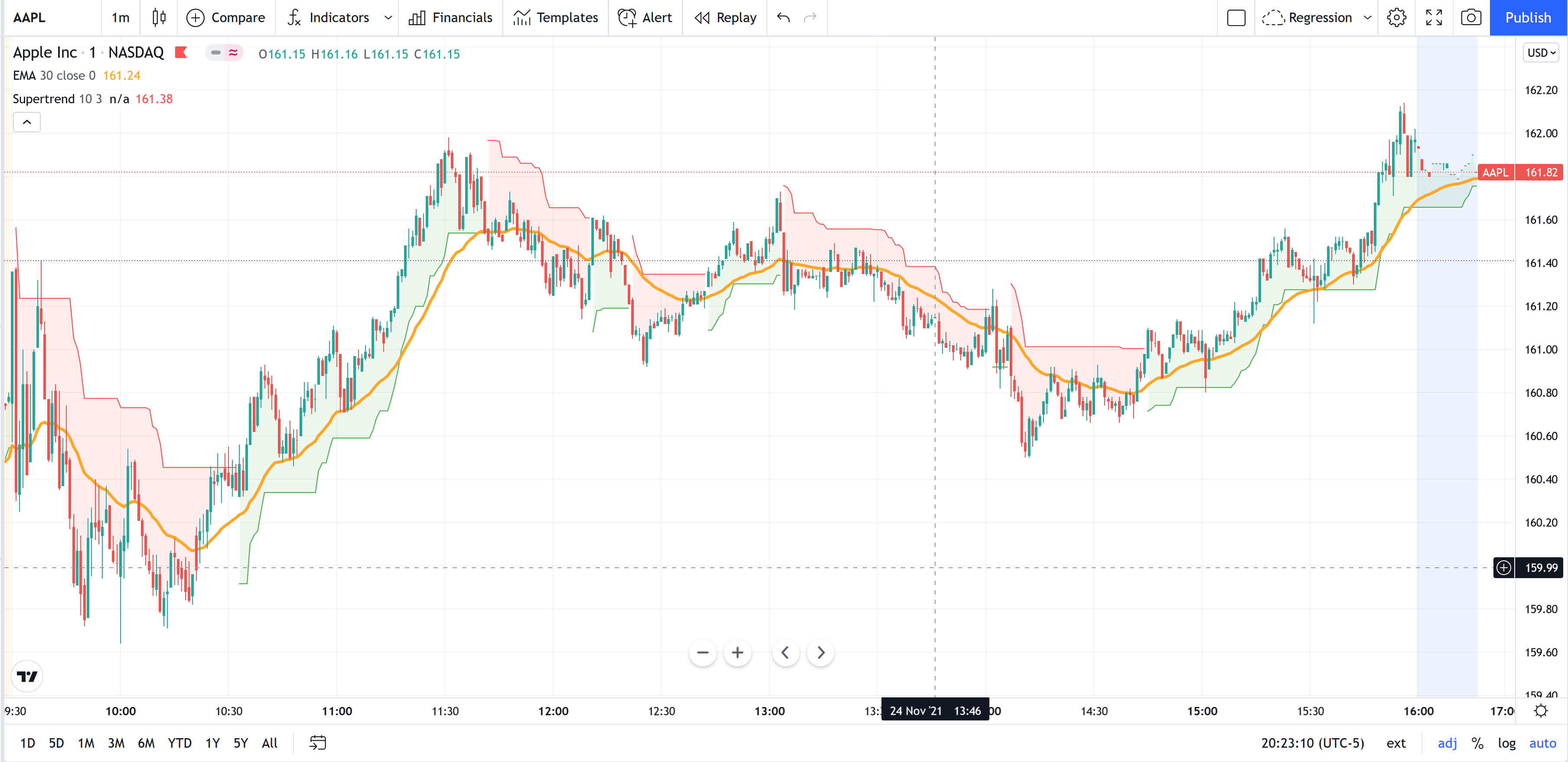The image size is (1568, 762).
Task: Select the layout square icon
Action: (x=1235, y=18)
